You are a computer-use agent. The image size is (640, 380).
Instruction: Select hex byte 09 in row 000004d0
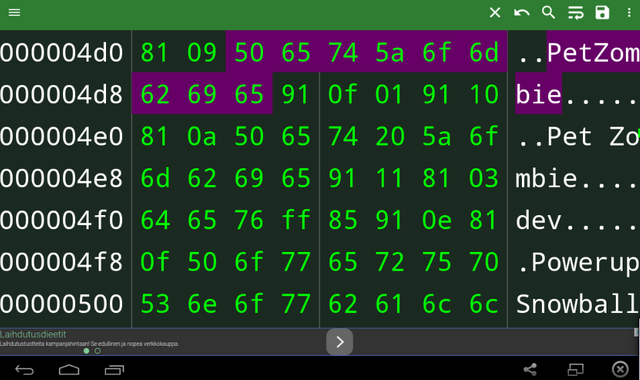coord(202,53)
